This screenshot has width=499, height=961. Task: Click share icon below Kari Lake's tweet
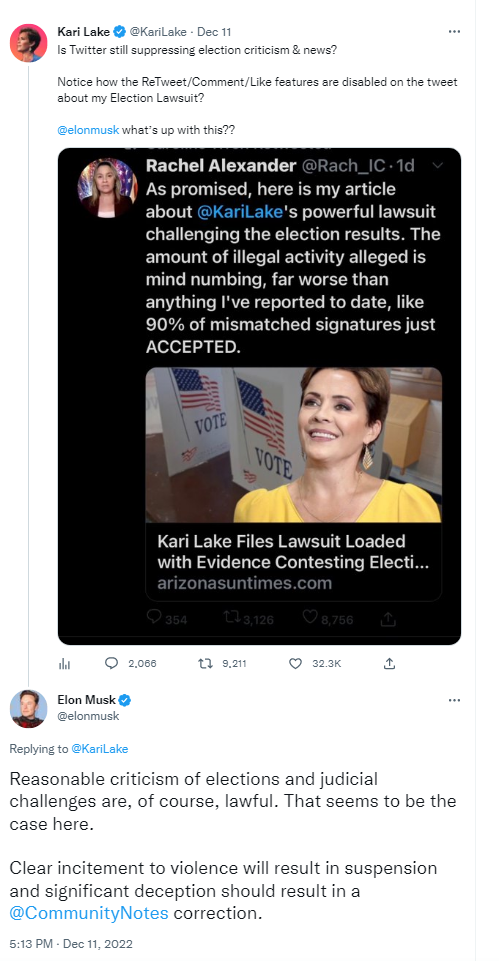tap(389, 663)
